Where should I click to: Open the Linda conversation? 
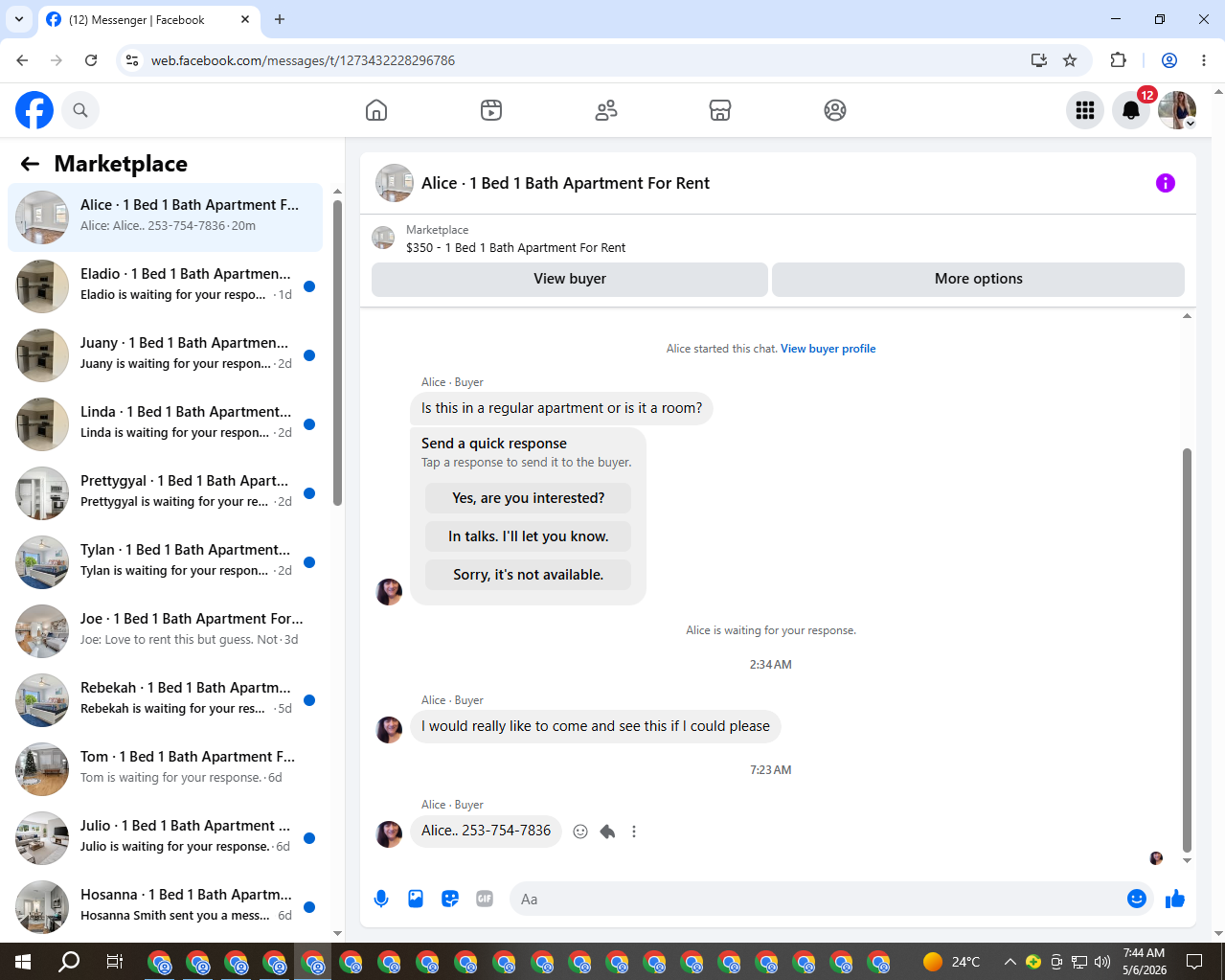point(165,424)
